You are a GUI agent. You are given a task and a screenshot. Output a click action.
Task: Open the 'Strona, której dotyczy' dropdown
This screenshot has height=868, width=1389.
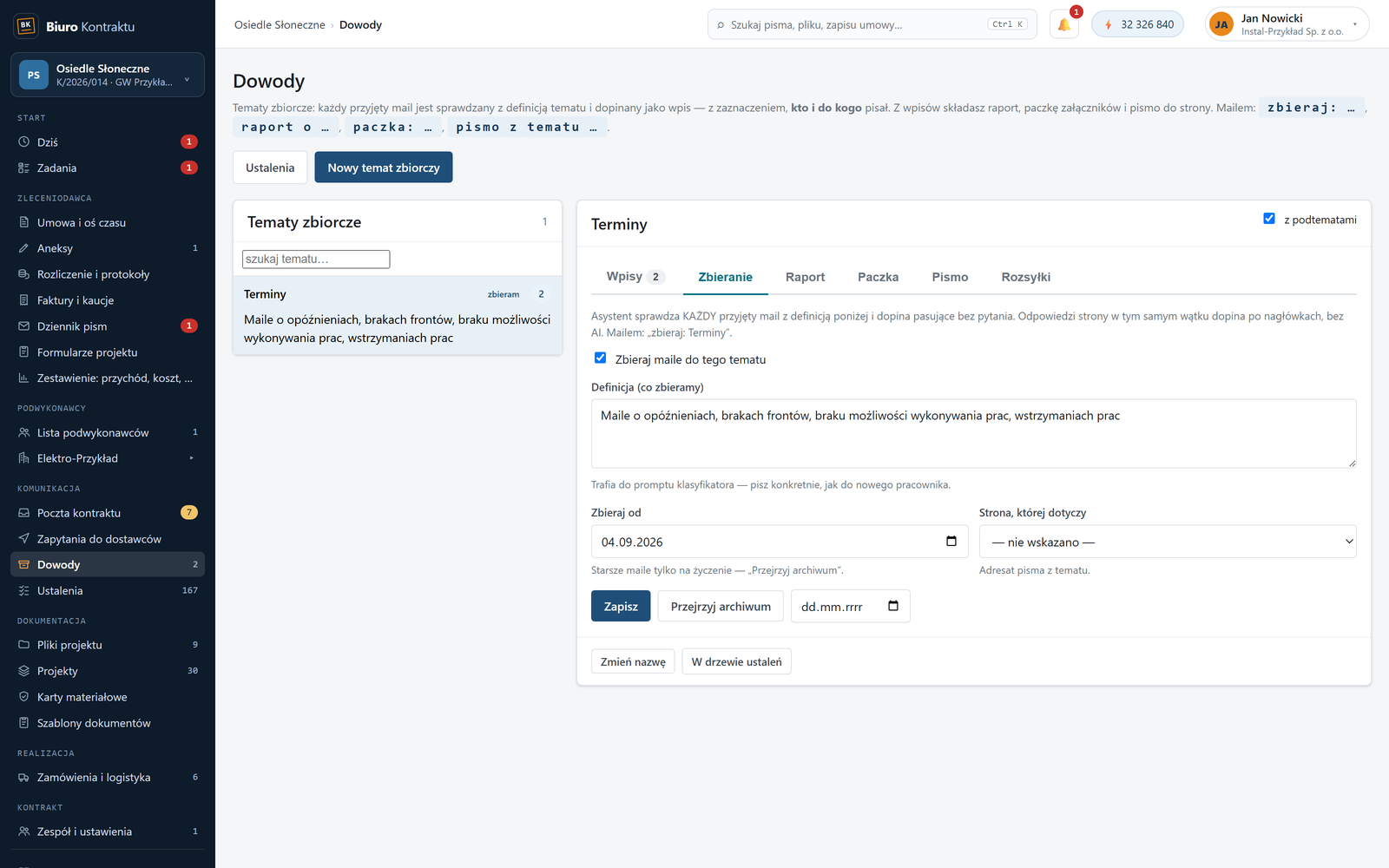[x=1168, y=542]
